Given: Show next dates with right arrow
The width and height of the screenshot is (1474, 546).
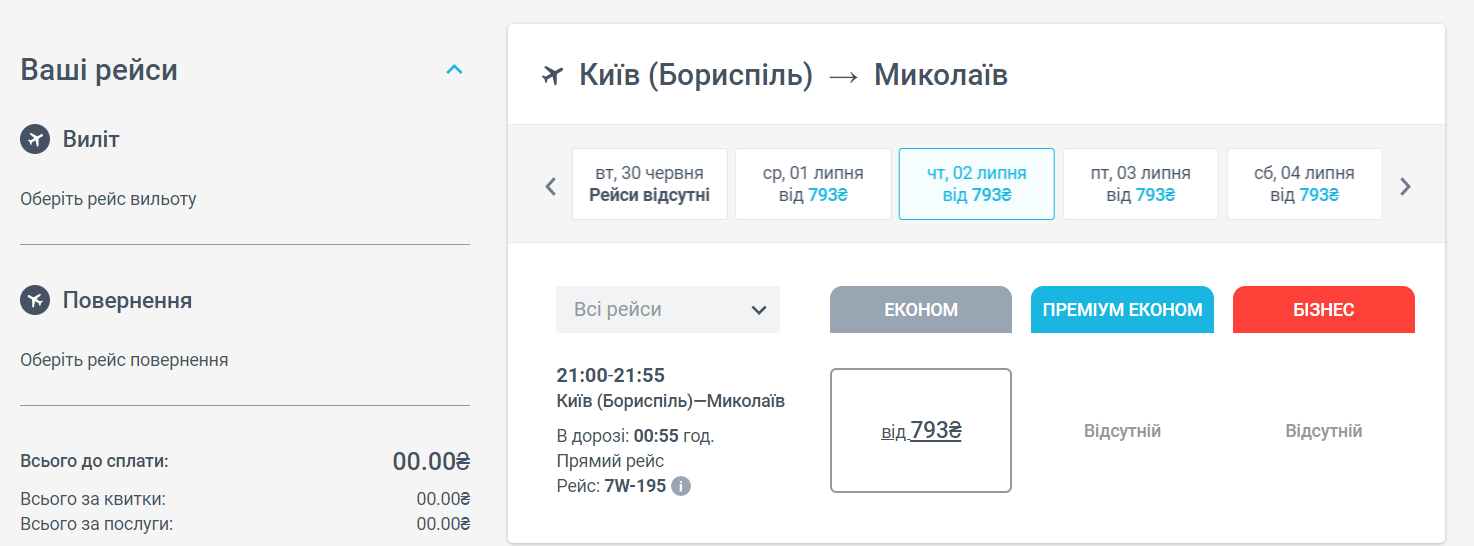Looking at the screenshot, I should (x=1405, y=186).
